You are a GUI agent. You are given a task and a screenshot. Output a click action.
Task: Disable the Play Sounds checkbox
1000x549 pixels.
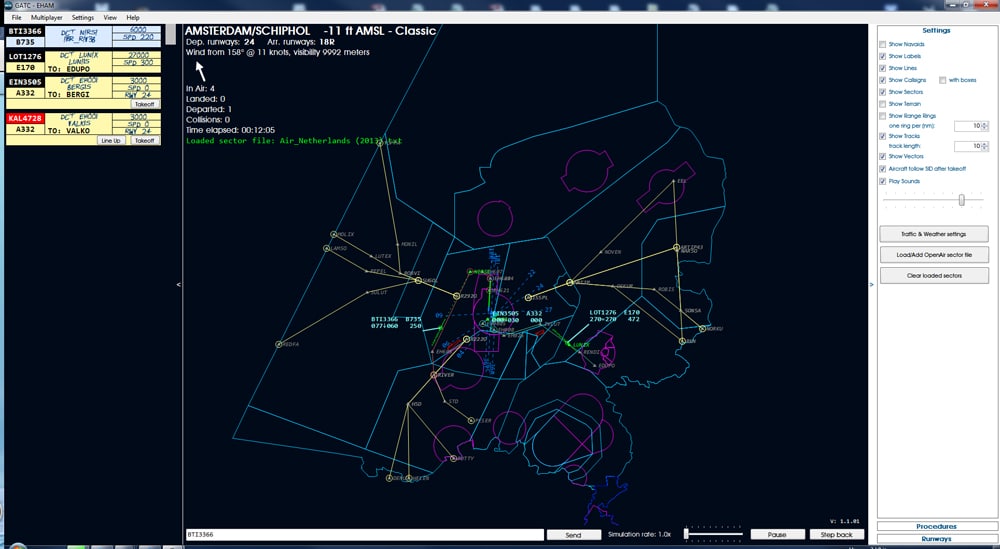pos(882,181)
